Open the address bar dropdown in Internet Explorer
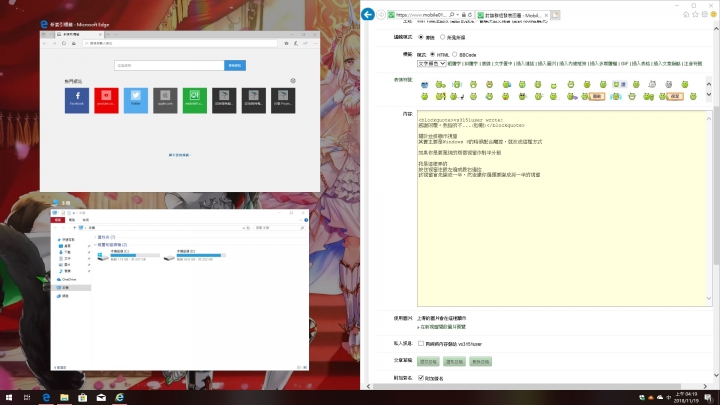Screen dimensions: 720x405 tap(458, 15)
